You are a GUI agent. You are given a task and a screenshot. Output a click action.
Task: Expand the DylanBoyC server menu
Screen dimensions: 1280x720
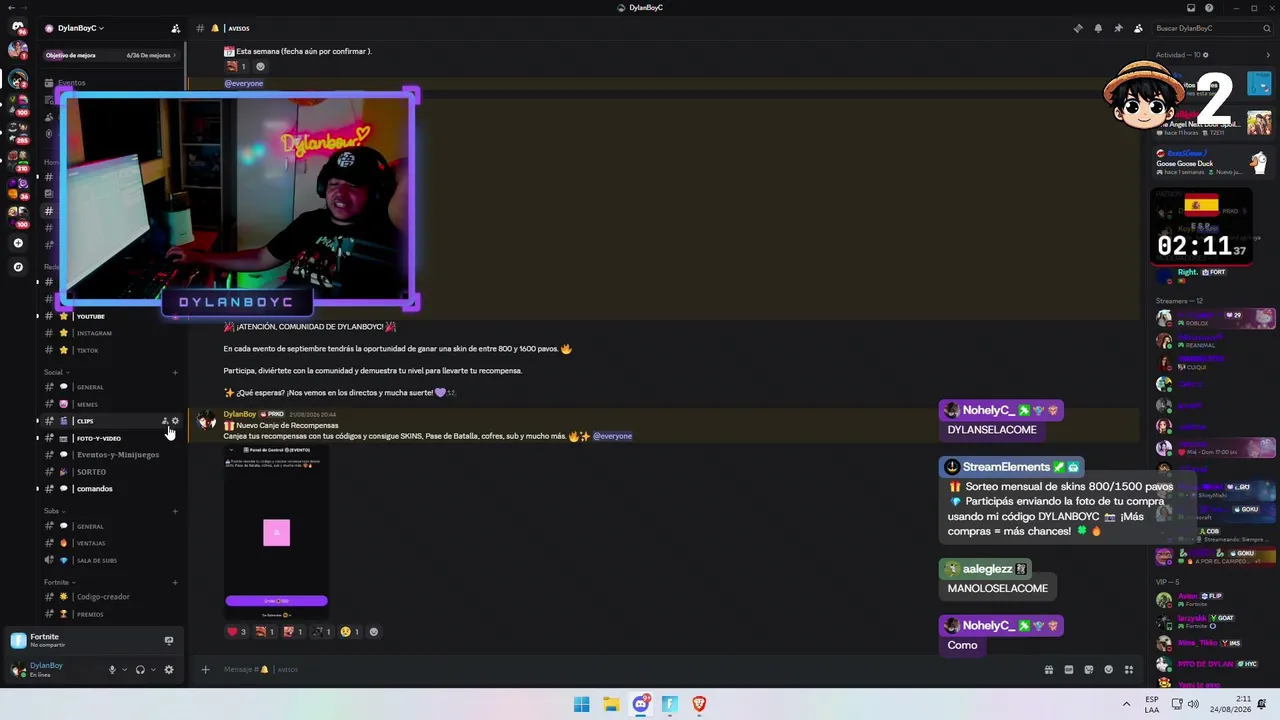[x=81, y=28]
